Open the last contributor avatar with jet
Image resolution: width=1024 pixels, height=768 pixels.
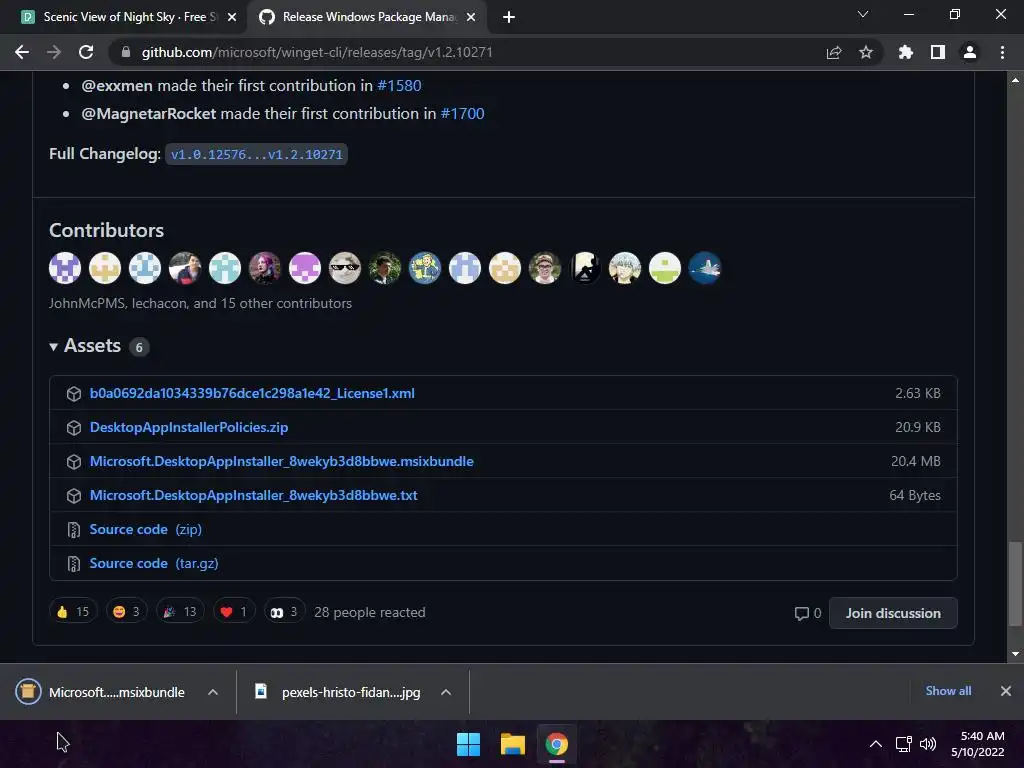coord(705,268)
